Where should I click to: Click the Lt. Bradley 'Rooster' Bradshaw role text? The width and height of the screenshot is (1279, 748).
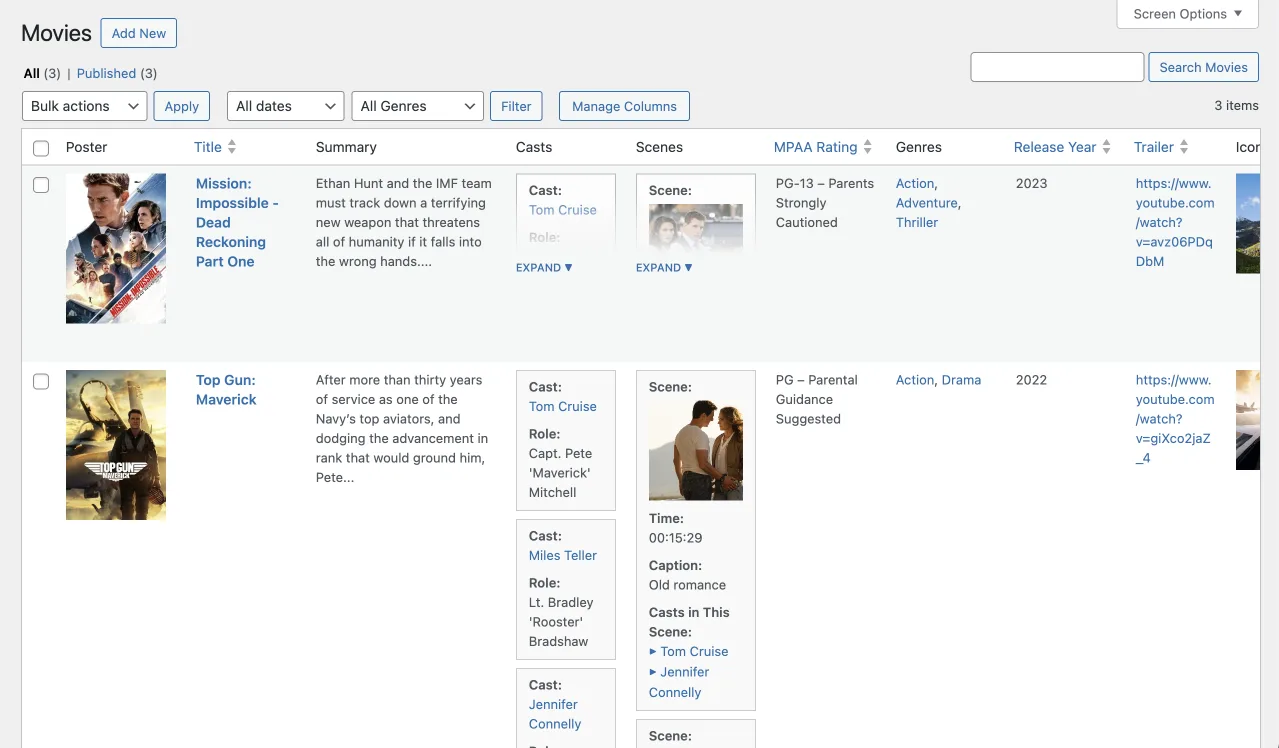click(561, 622)
